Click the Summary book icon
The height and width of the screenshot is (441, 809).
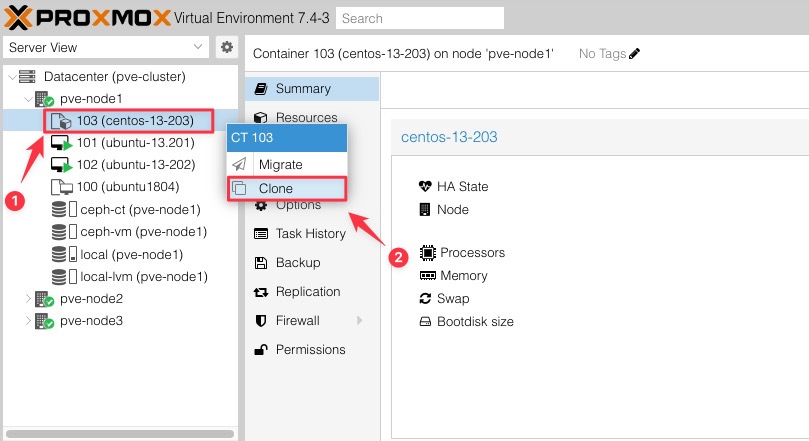[x=261, y=89]
